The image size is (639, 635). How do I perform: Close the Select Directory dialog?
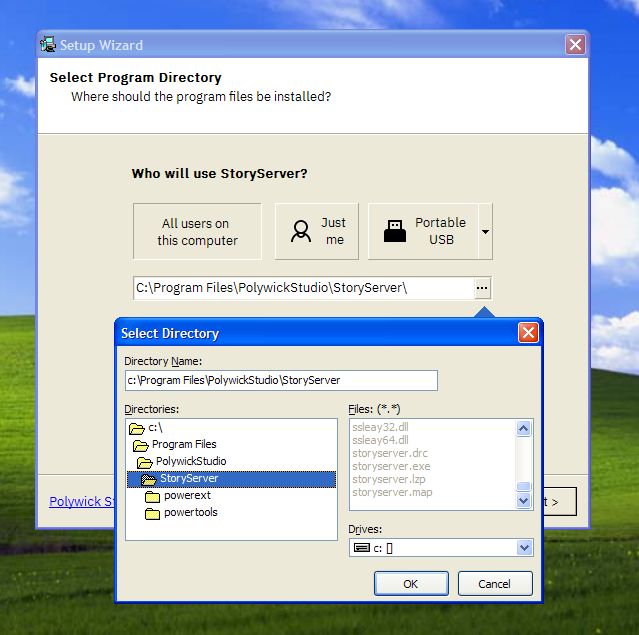pos(528,333)
